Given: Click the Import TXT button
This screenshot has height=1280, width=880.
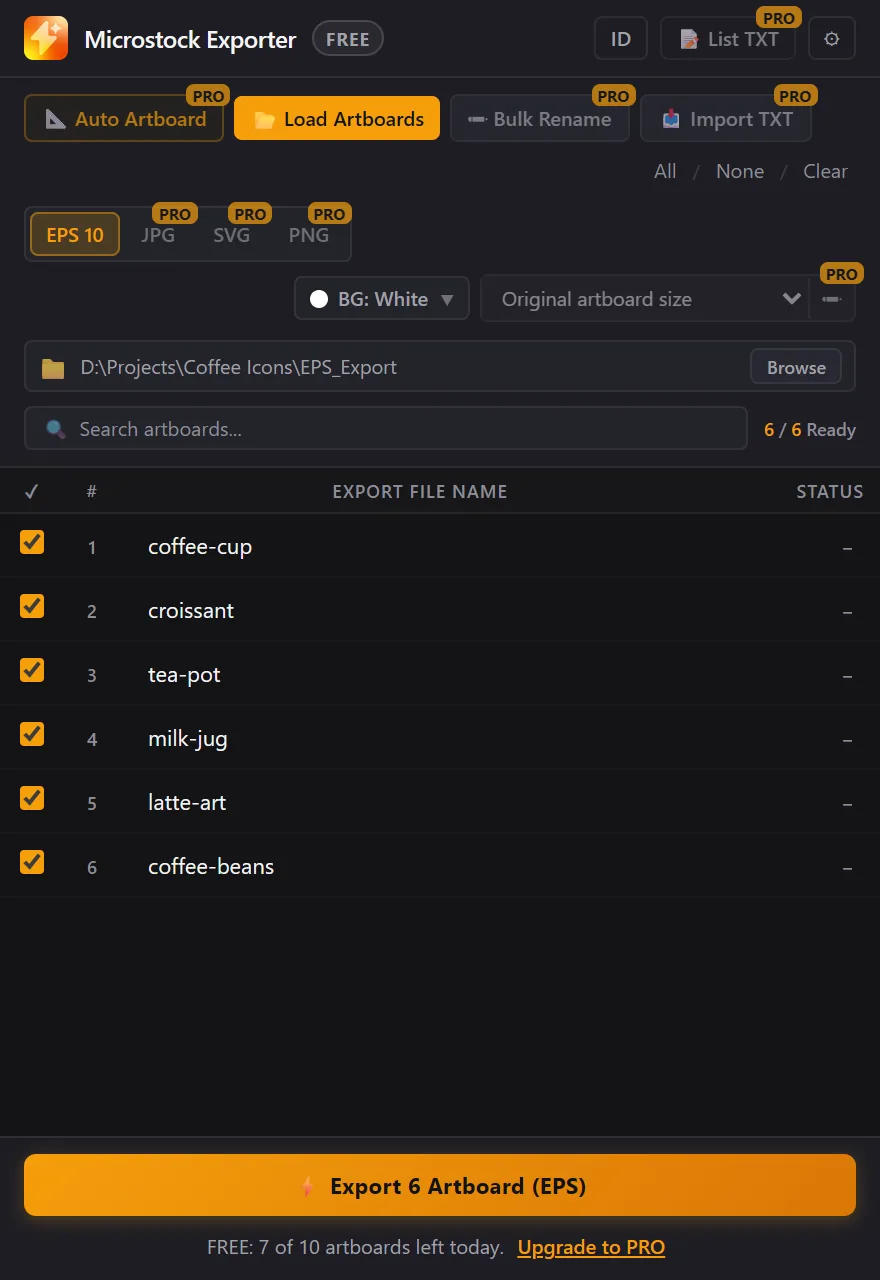Looking at the screenshot, I should click(726, 119).
